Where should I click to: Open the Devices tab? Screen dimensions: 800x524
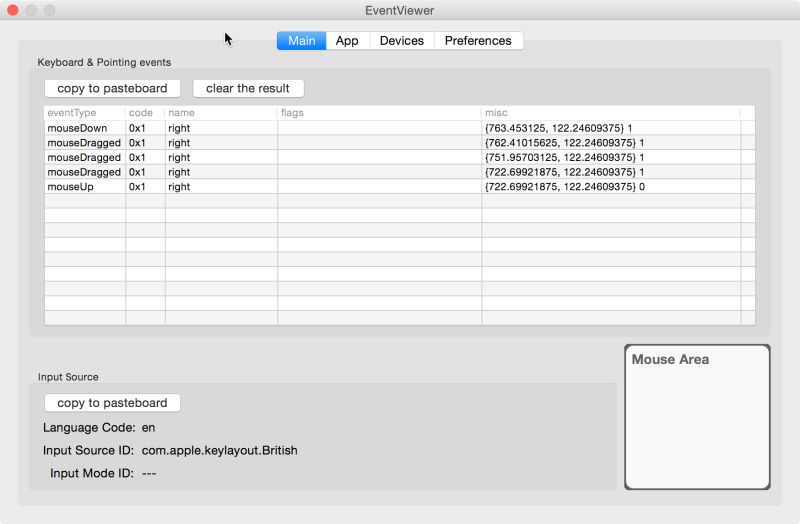402,41
